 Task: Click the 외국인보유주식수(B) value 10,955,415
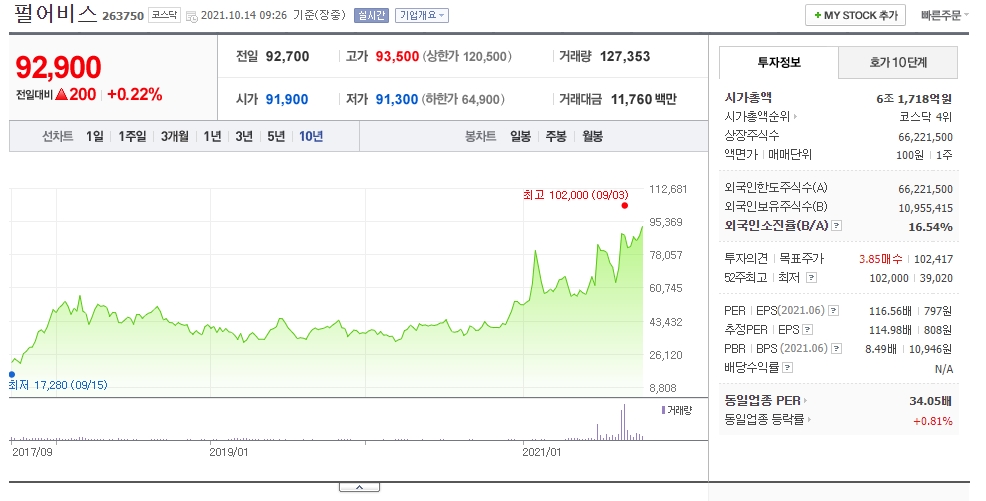click(926, 208)
